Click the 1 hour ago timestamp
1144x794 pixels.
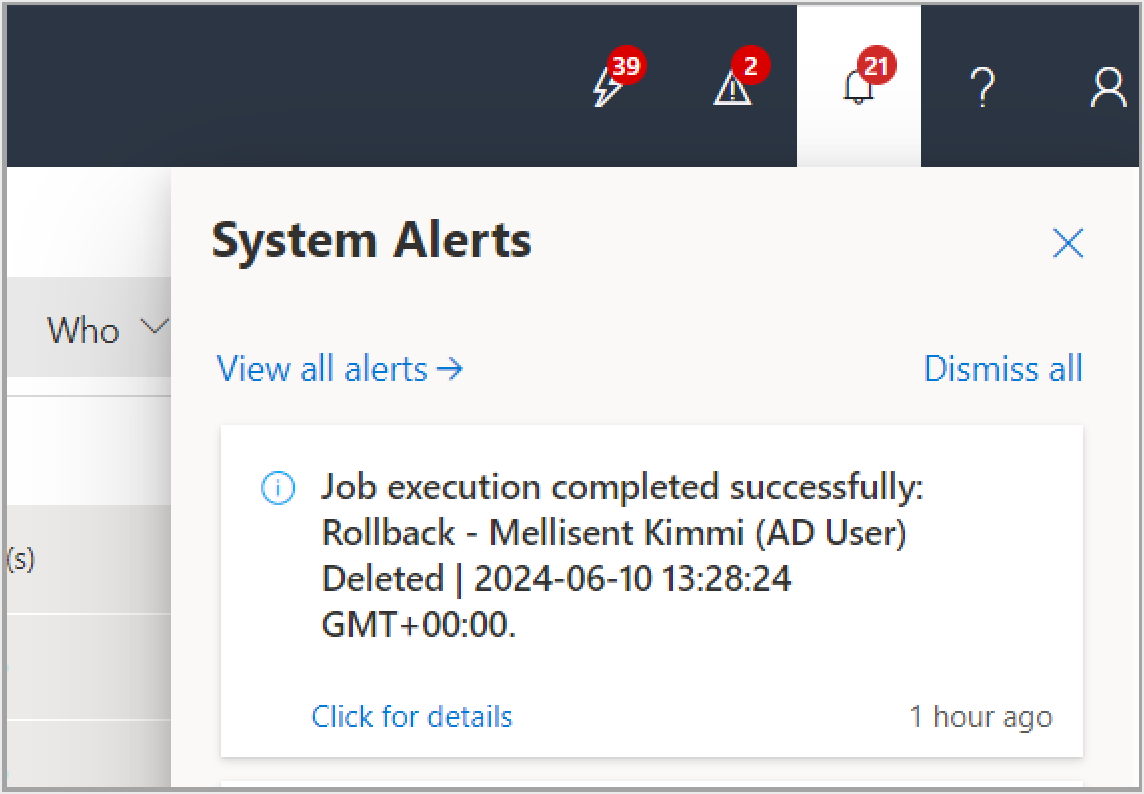981,717
